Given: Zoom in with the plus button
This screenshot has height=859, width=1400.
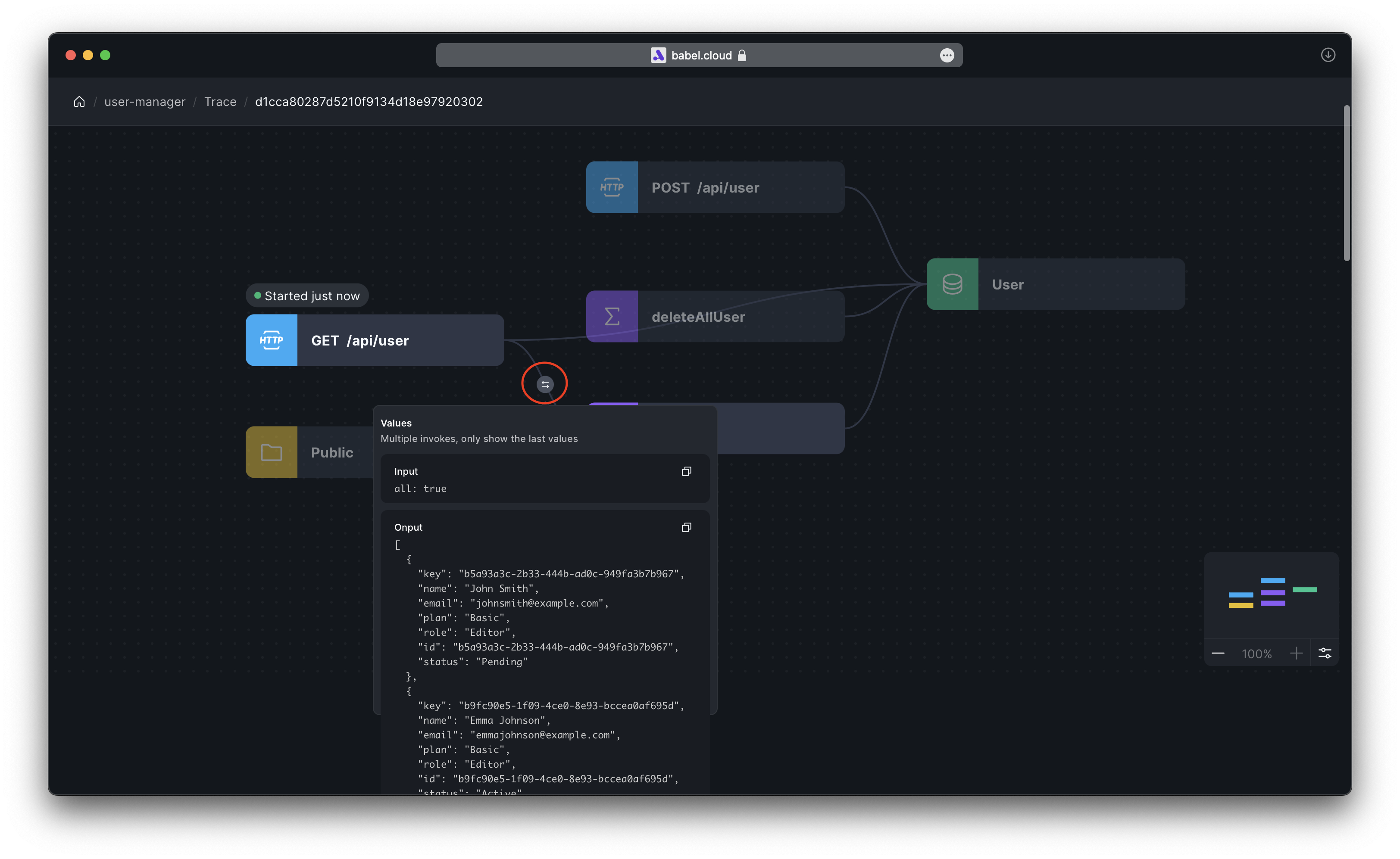Looking at the screenshot, I should (1296, 654).
